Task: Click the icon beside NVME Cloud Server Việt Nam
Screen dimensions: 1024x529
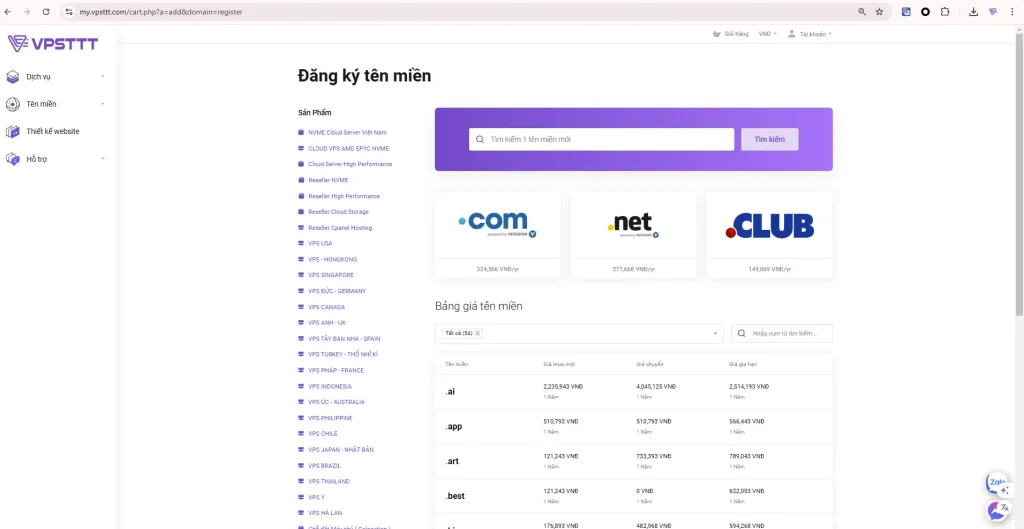Action: pyautogui.click(x=301, y=133)
